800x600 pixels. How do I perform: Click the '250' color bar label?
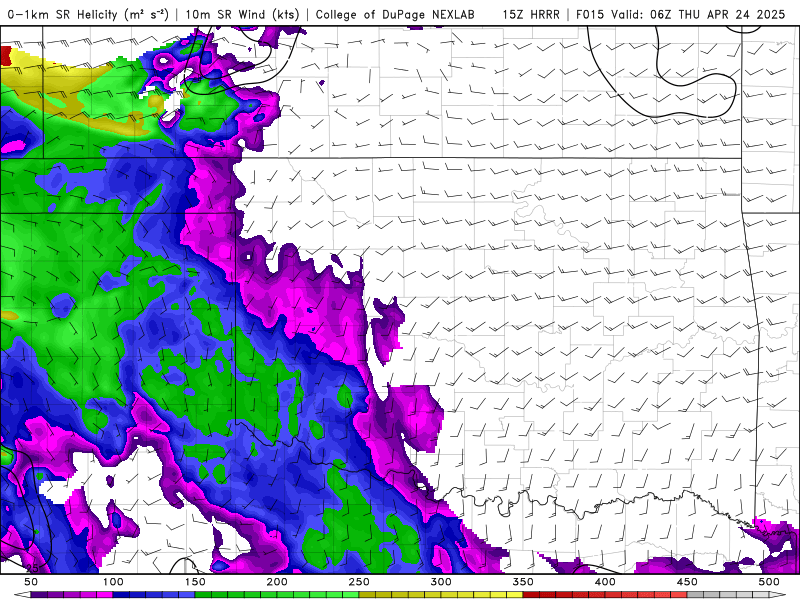359,582
